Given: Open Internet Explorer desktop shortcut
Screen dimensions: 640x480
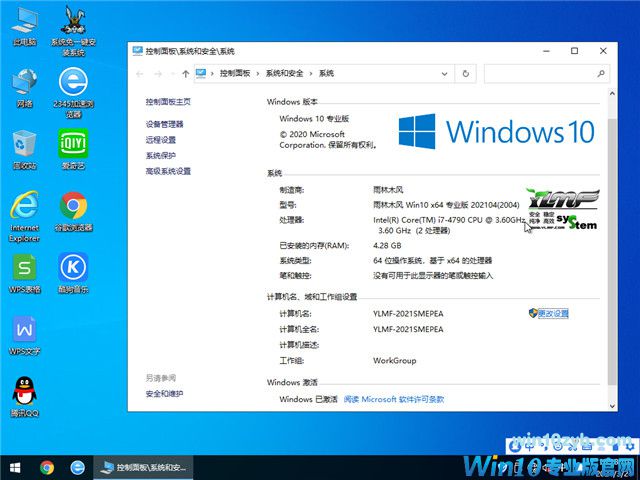Looking at the screenshot, I should (x=24, y=216).
